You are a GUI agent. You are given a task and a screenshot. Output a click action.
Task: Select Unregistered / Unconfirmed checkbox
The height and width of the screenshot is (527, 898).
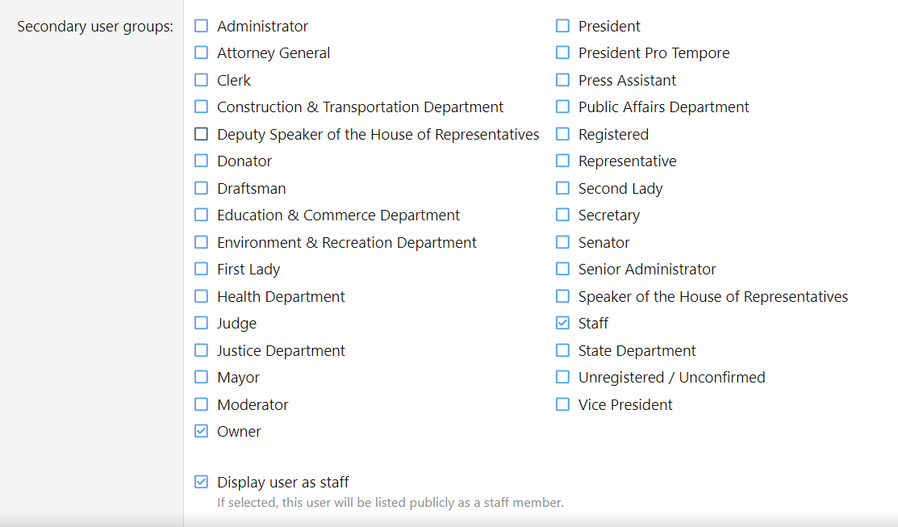click(x=562, y=377)
